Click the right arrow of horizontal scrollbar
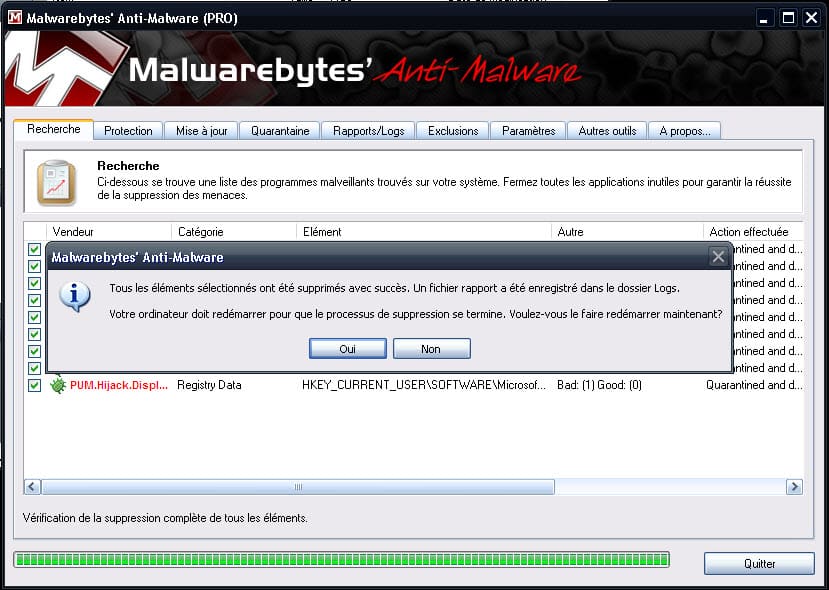Screen dimensions: 829x590 (x=794, y=486)
